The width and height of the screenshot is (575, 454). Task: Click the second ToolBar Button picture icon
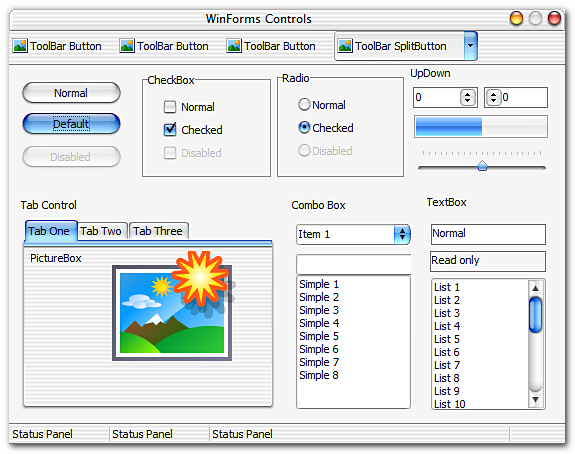point(127,46)
